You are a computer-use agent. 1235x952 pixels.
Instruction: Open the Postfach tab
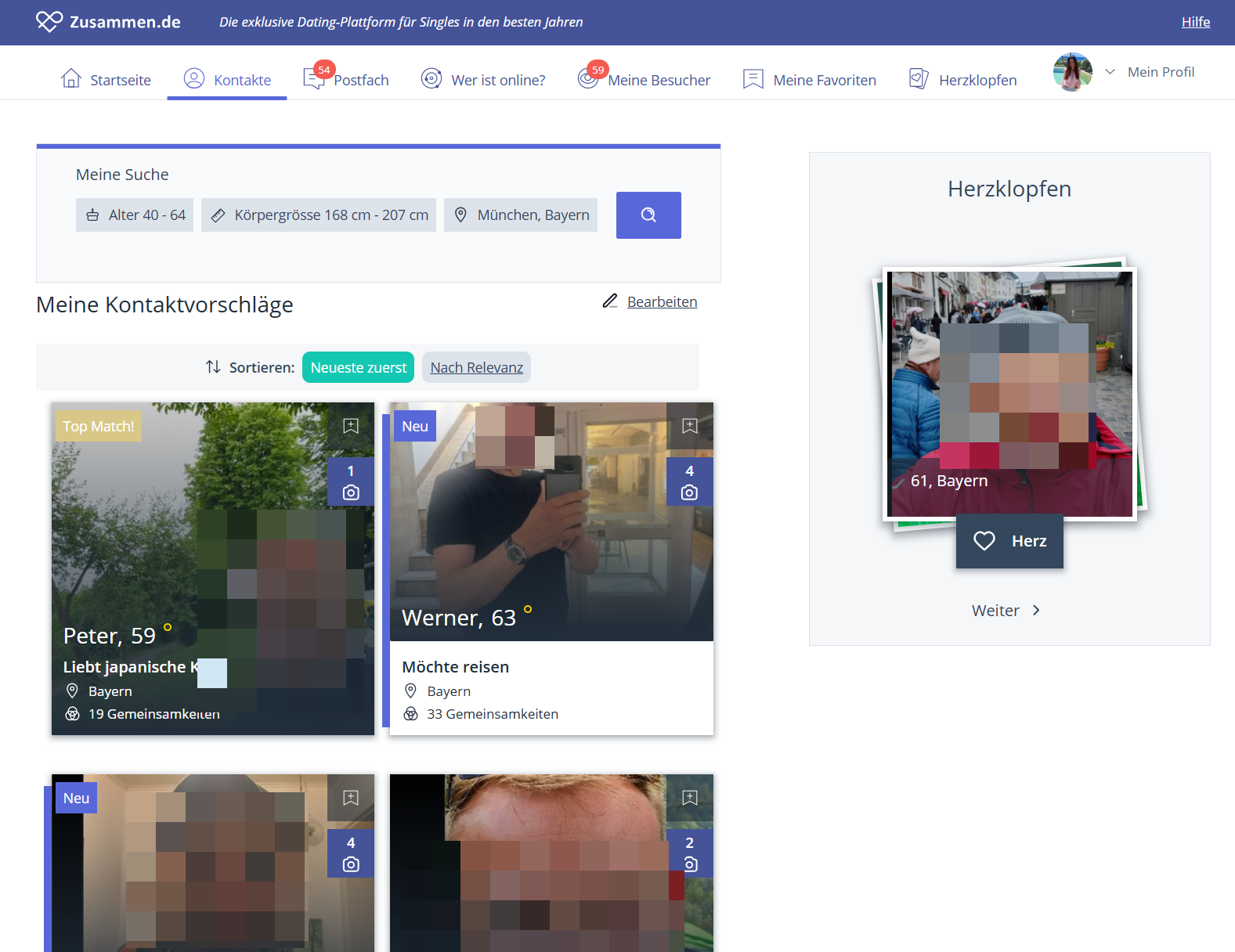click(x=345, y=80)
